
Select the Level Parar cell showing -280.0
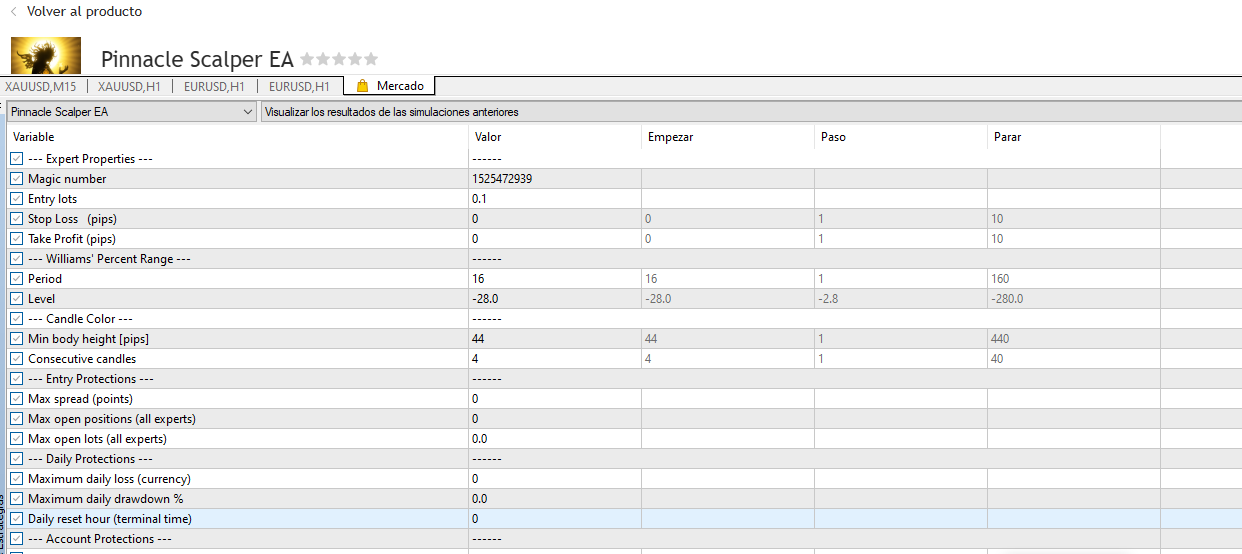coord(1072,299)
